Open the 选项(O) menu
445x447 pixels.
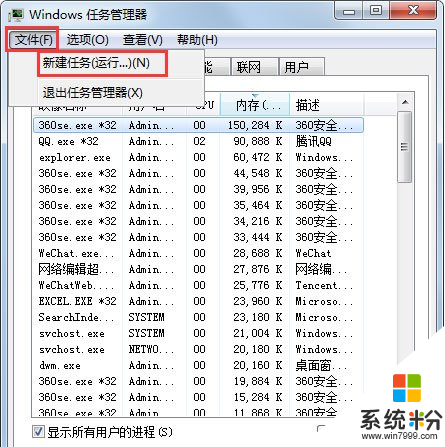coord(87,40)
